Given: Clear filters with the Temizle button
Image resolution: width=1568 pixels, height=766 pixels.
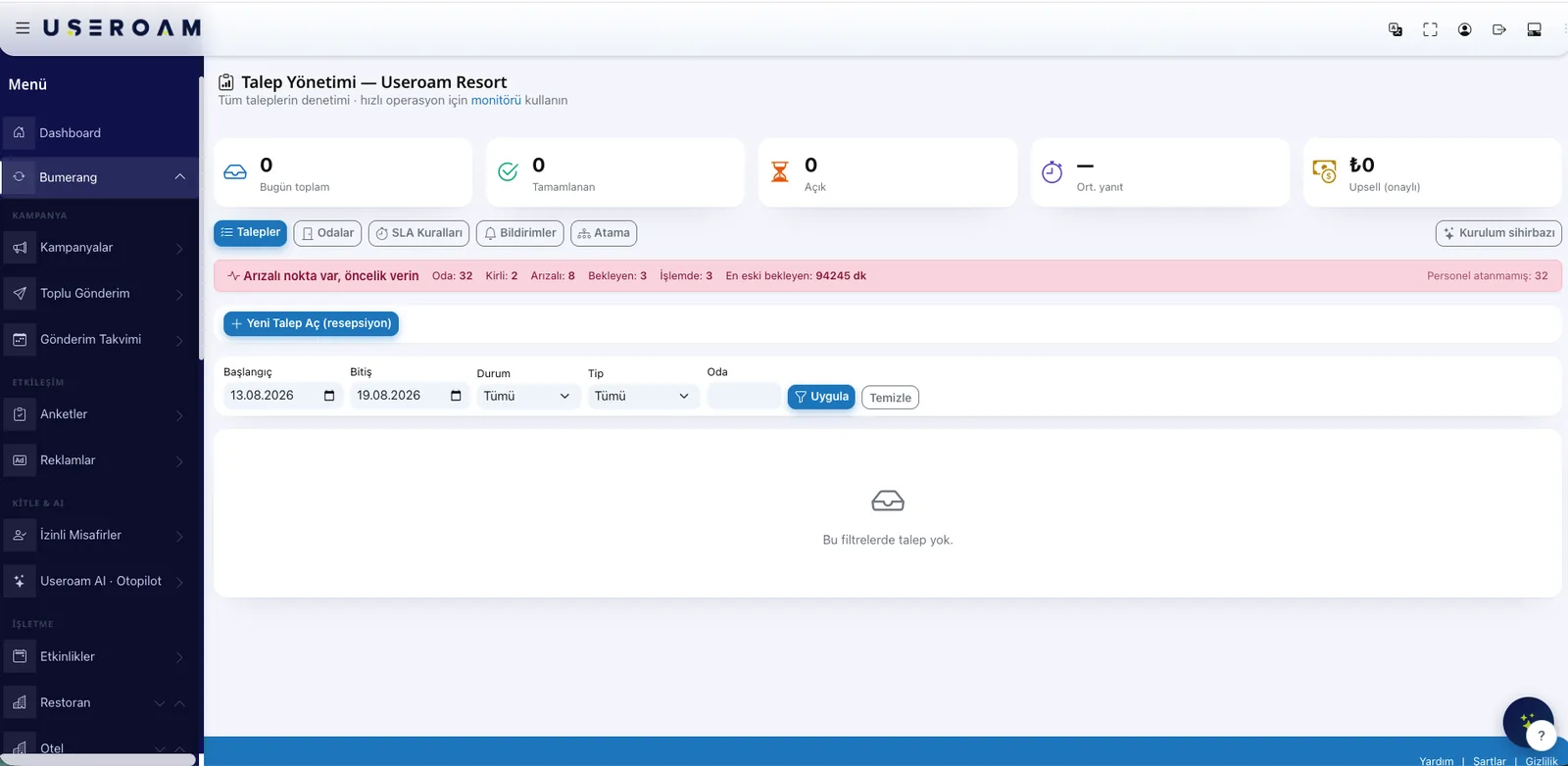Looking at the screenshot, I should 891,398.
